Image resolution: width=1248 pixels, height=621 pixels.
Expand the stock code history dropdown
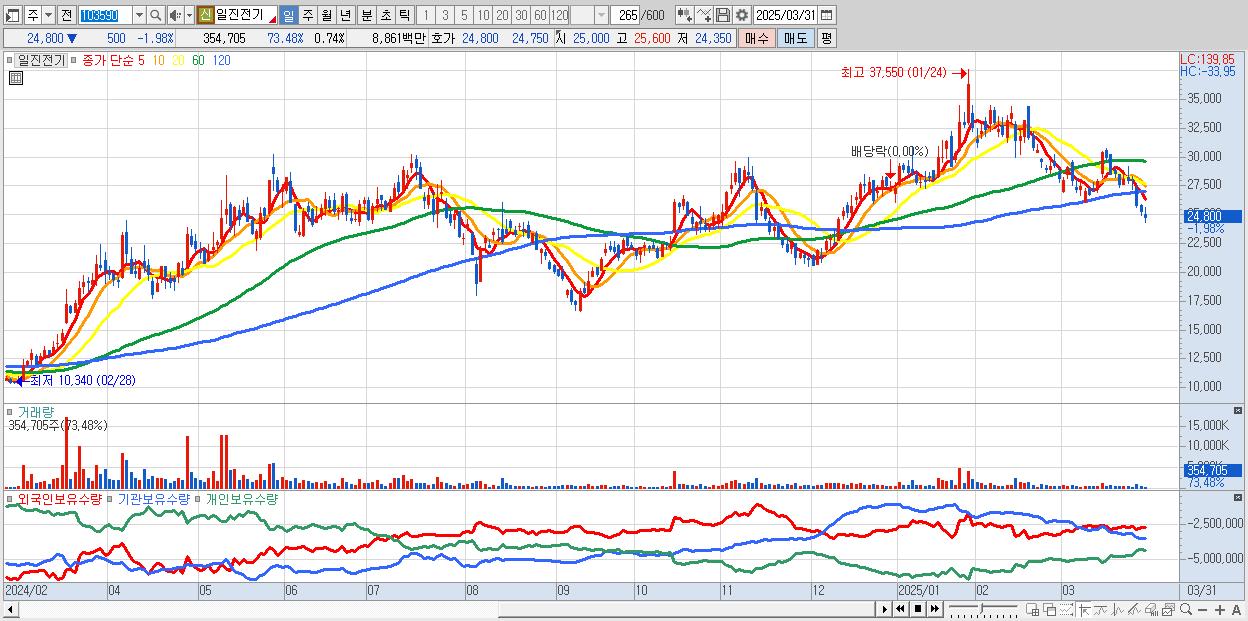tap(139, 15)
